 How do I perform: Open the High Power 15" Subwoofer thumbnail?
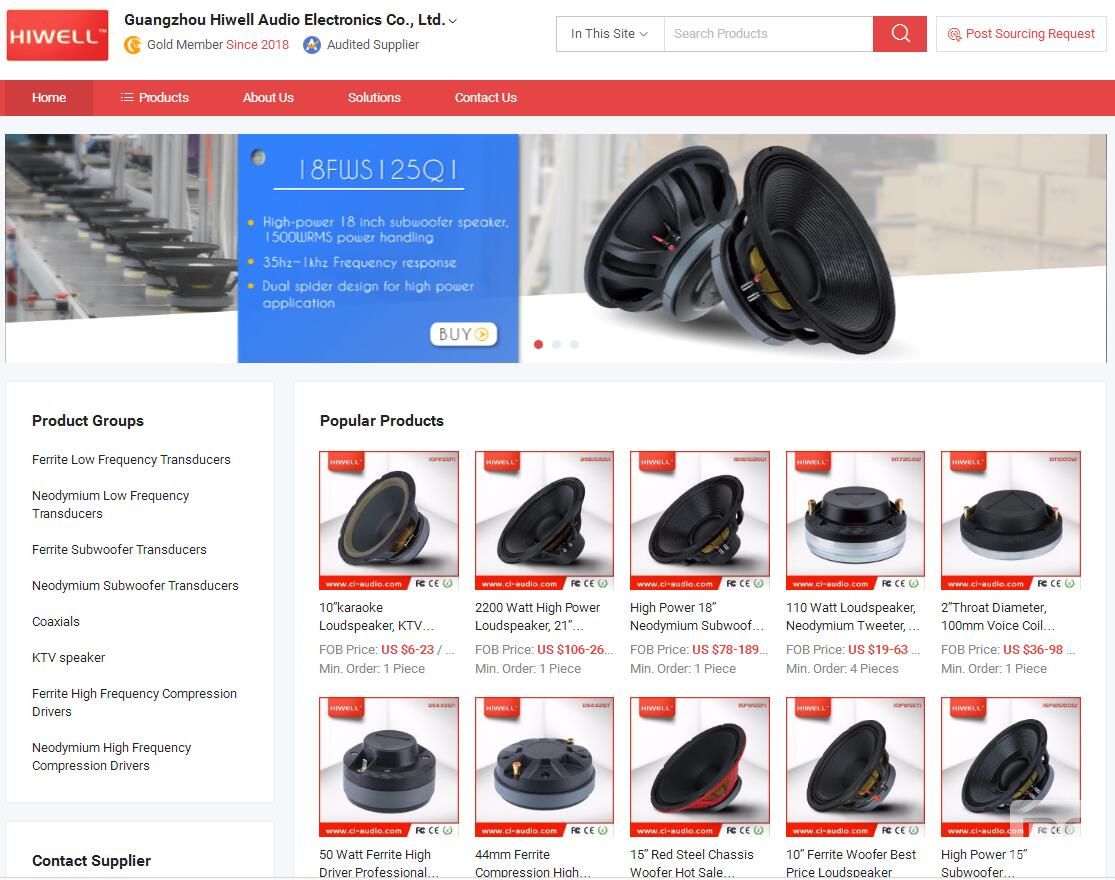[1011, 767]
